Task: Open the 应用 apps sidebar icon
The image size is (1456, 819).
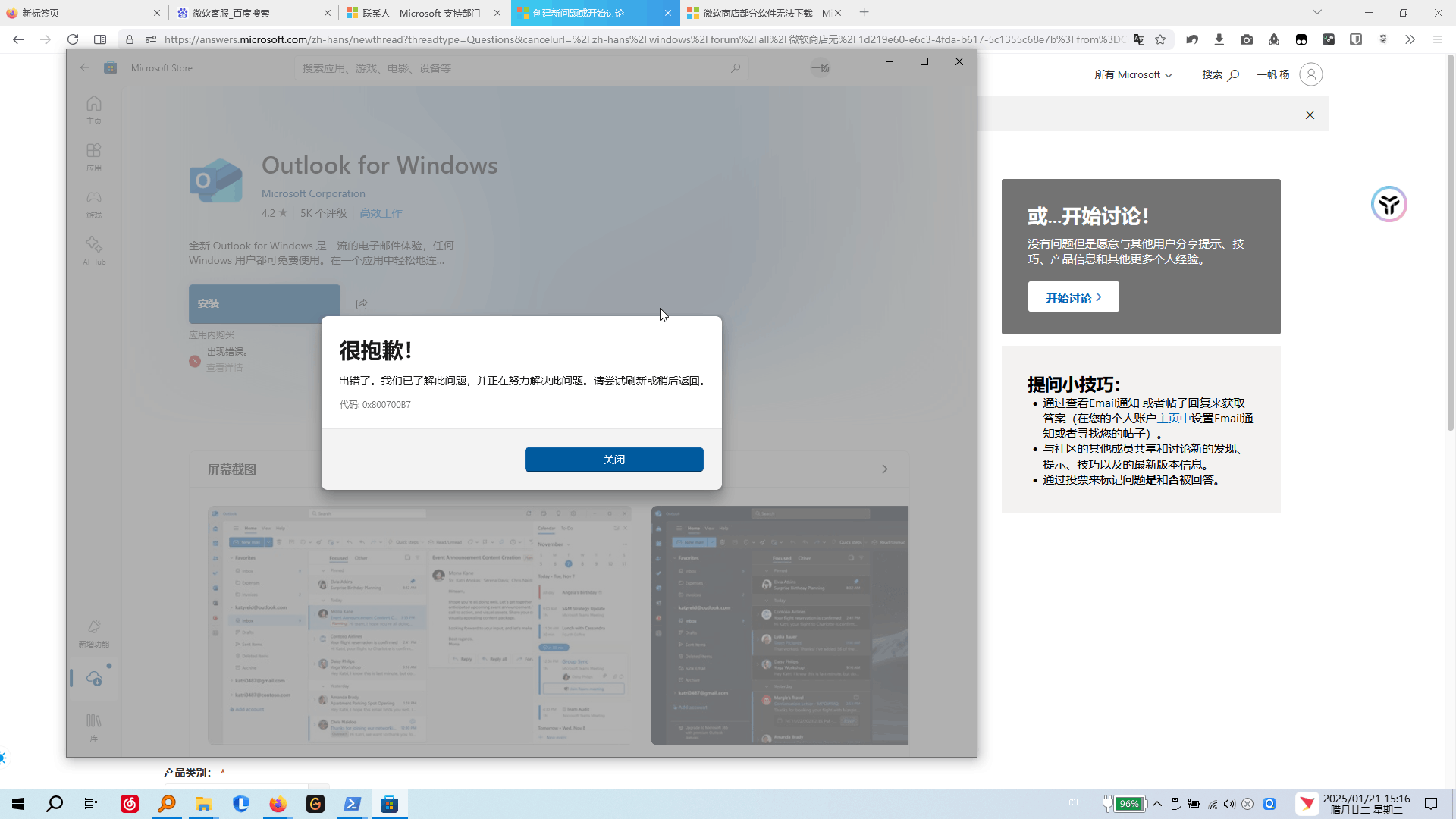Action: (93, 156)
